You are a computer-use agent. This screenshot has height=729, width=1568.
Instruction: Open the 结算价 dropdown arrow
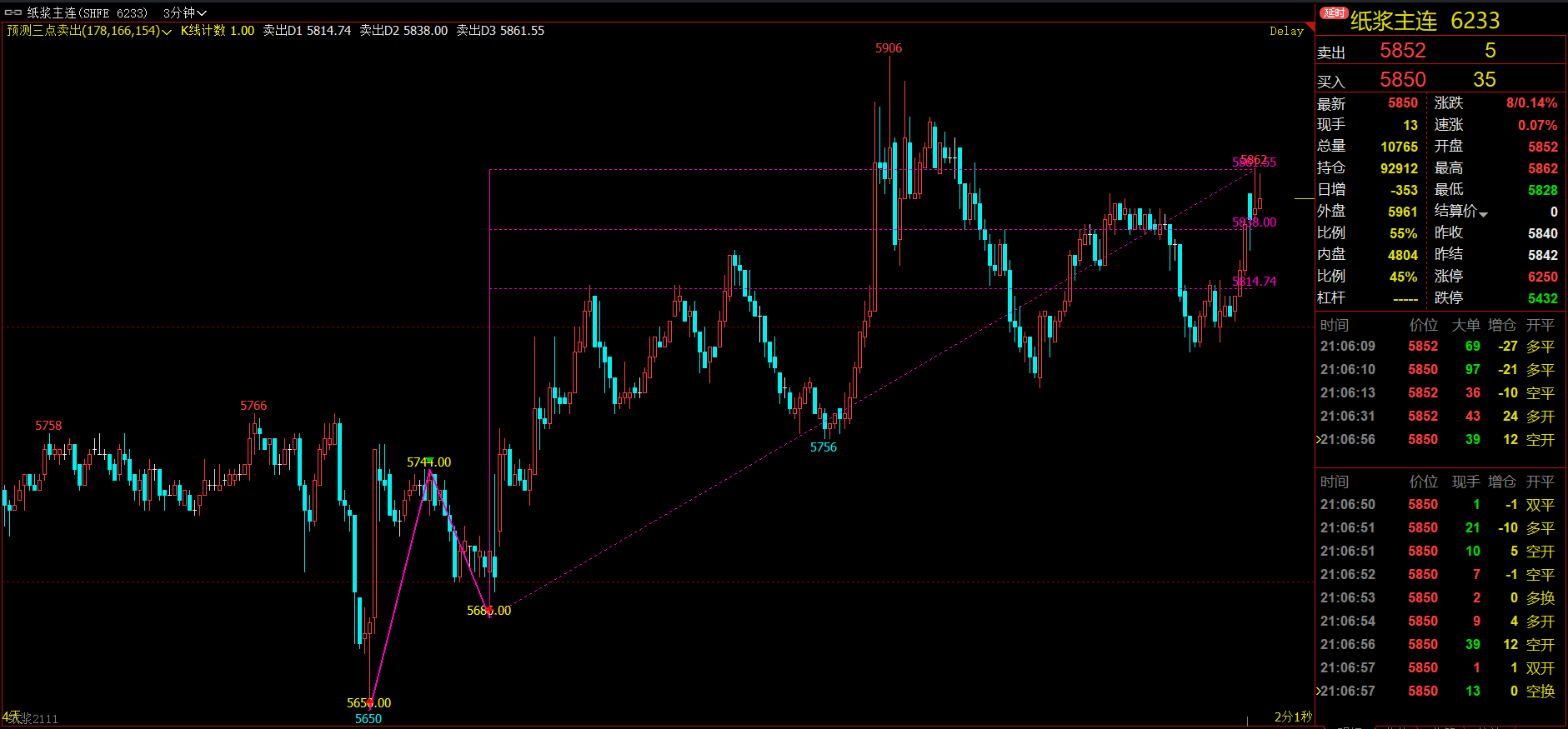tap(1483, 214)
